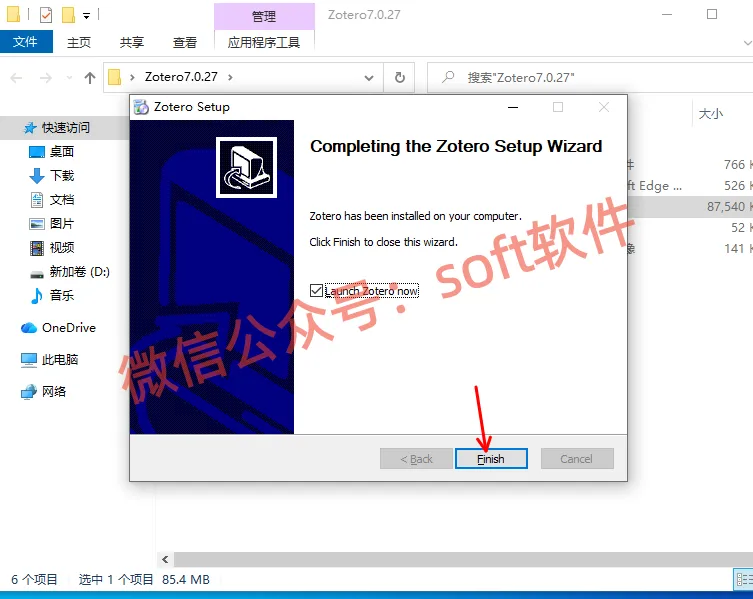Open the 应用程序工具 ribbon tab

264,42
